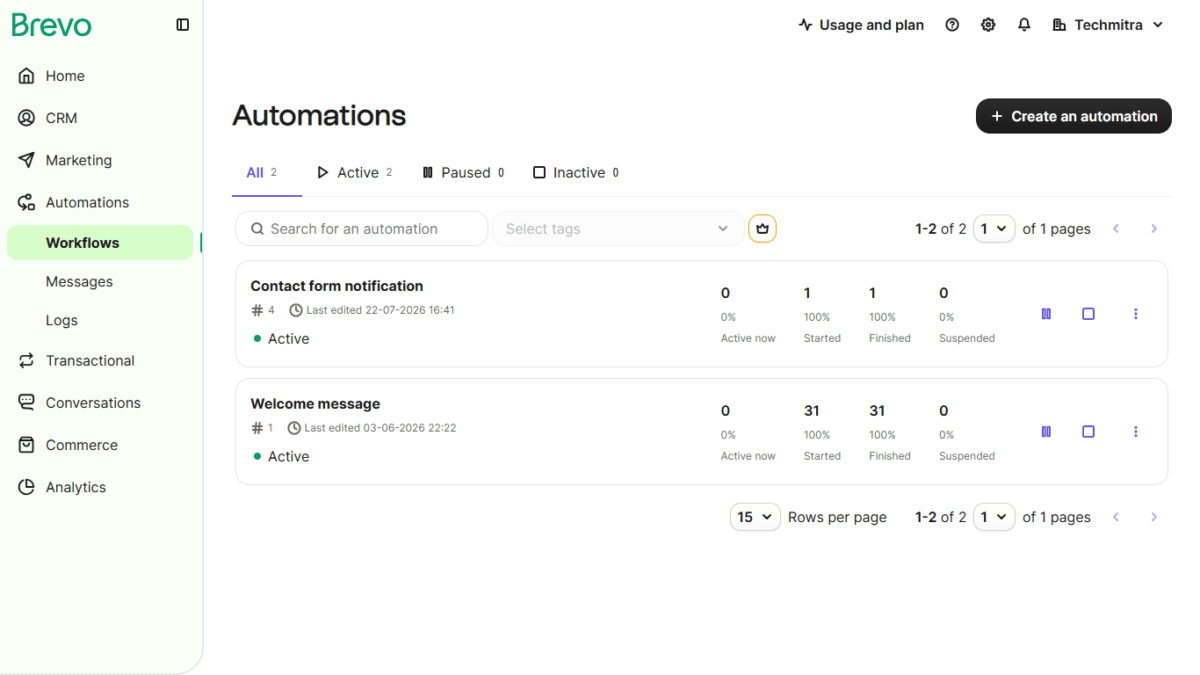Open more options for Welcome message

pos(1136,432)
